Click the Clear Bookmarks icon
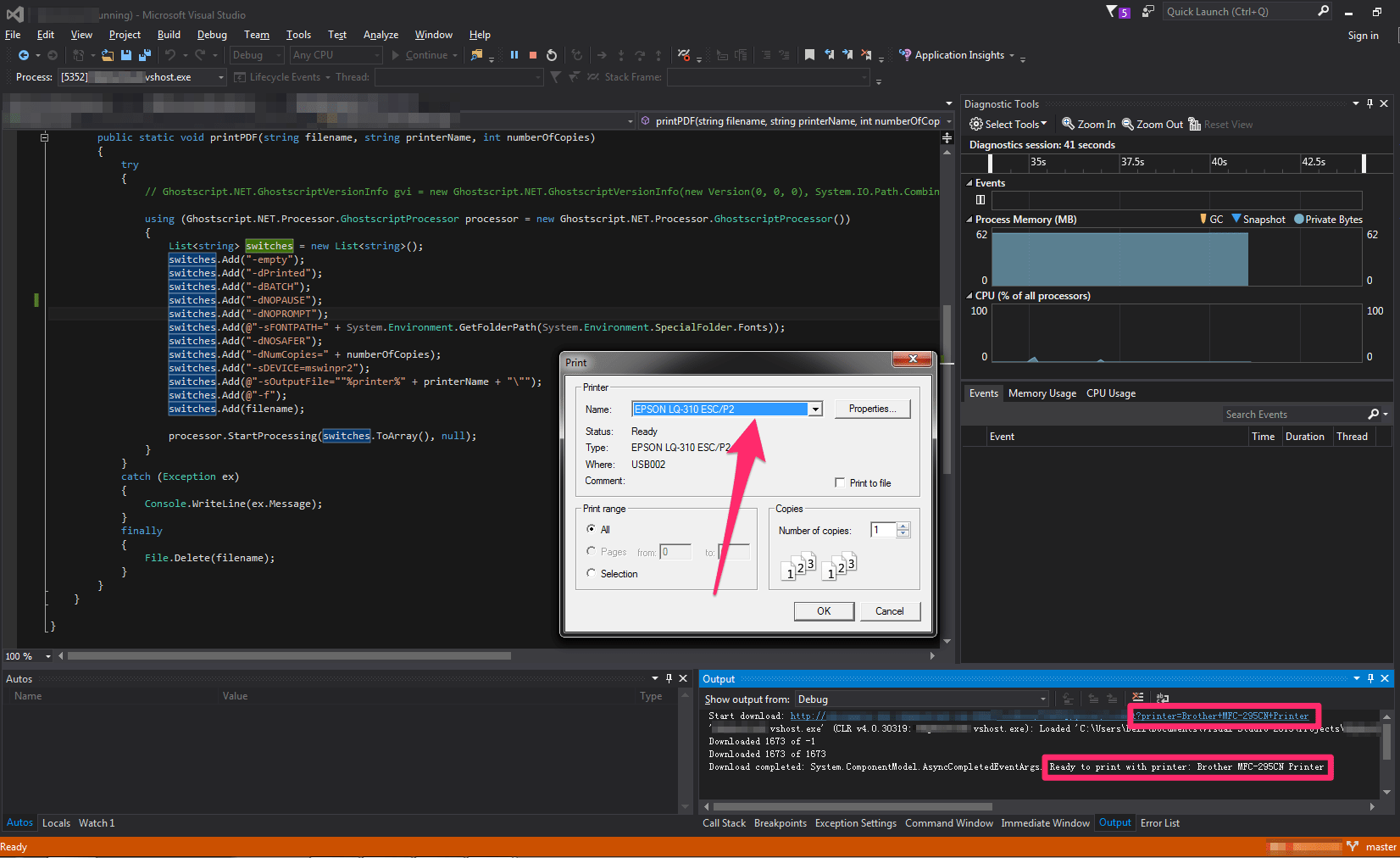Viewport: 1400px width, 858px height. point(866,55)
